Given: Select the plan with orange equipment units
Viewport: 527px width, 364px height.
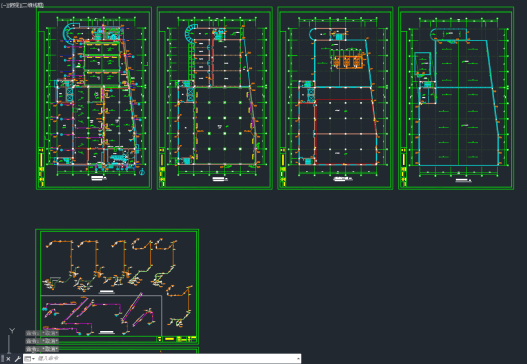Looking at the screenshot, I should click(335, 98).
